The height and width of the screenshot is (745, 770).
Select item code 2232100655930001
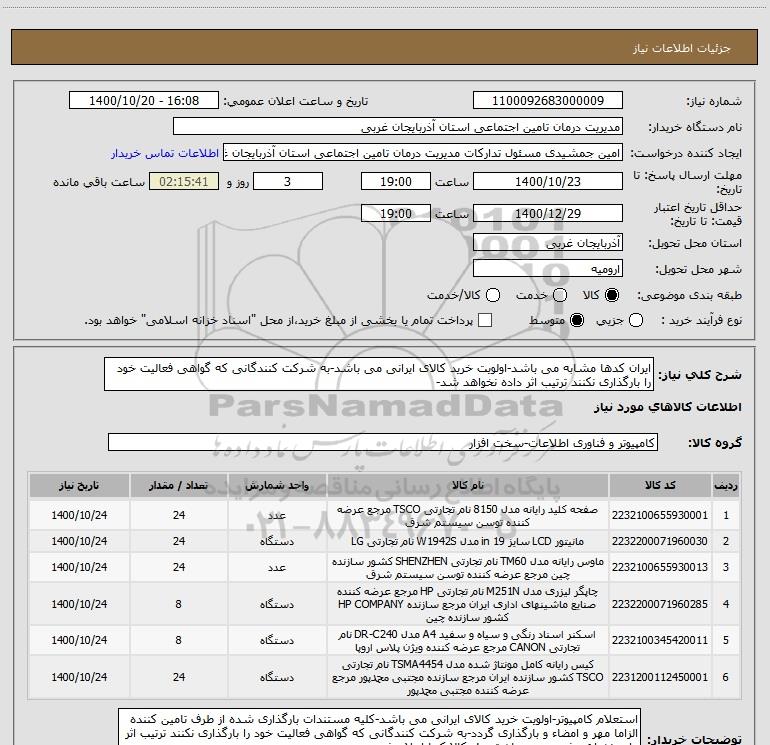[x=660, y=515]
